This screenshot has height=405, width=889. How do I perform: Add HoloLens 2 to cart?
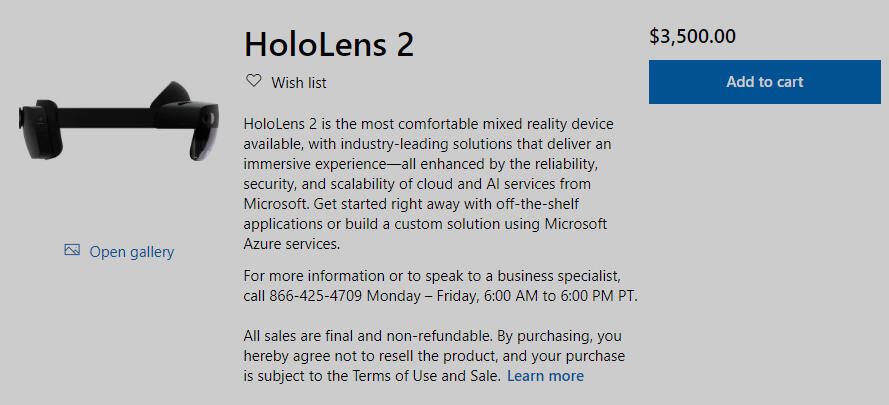(x=764, y=82)
